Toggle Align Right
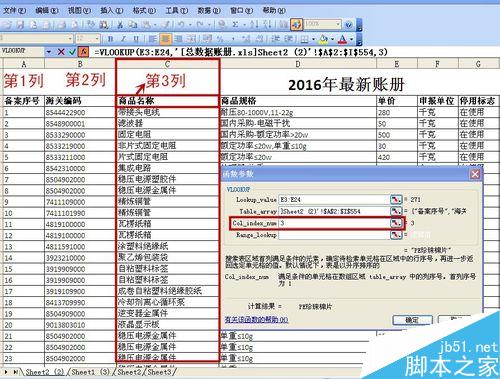The image size is (500, 379). [179, 39]
